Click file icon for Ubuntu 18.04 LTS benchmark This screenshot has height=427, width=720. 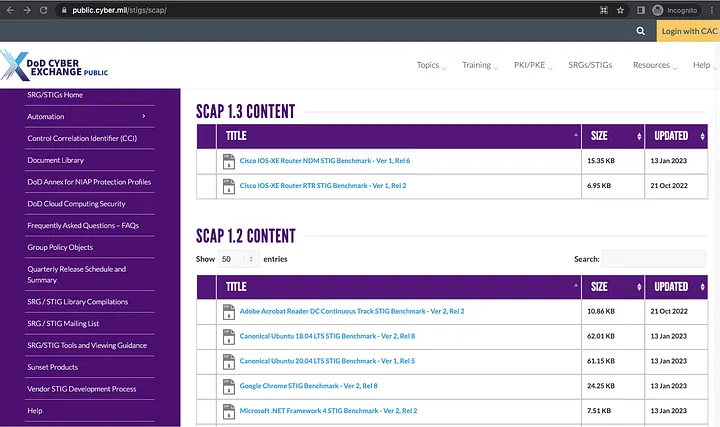[x=229, y=337]
